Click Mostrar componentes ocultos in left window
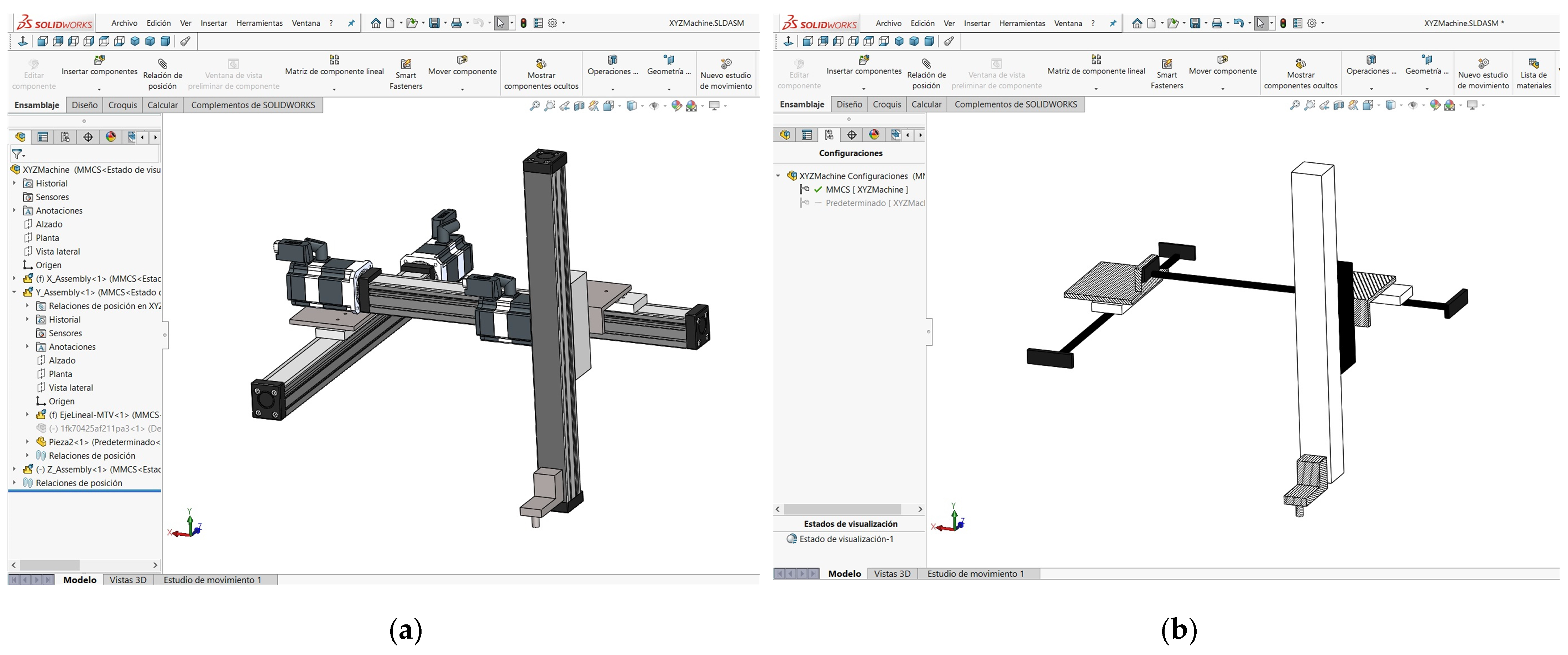This screenshot has height=655, width=1568. (540, 64)
